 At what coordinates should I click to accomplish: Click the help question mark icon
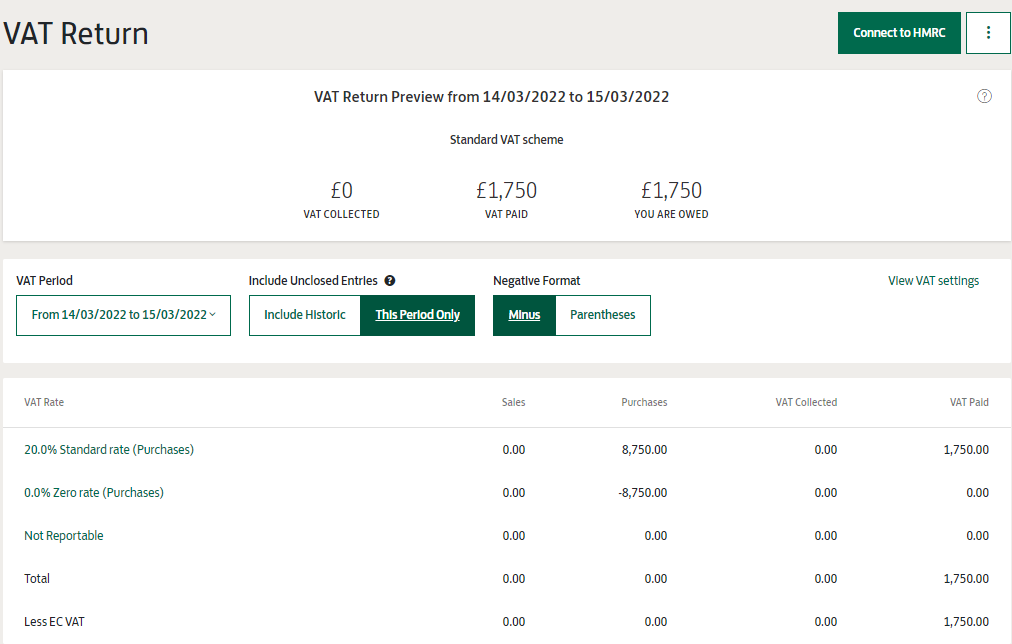pyautogui.click(x=984, y=96)
